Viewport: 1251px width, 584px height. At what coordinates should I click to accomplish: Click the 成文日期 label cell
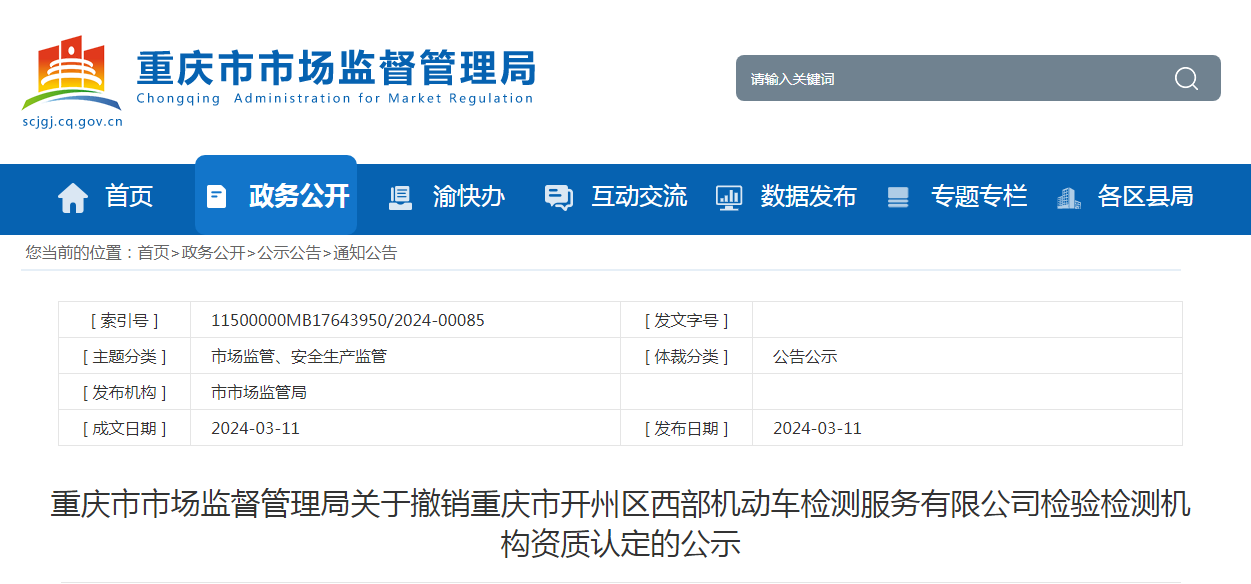(124, 428)
